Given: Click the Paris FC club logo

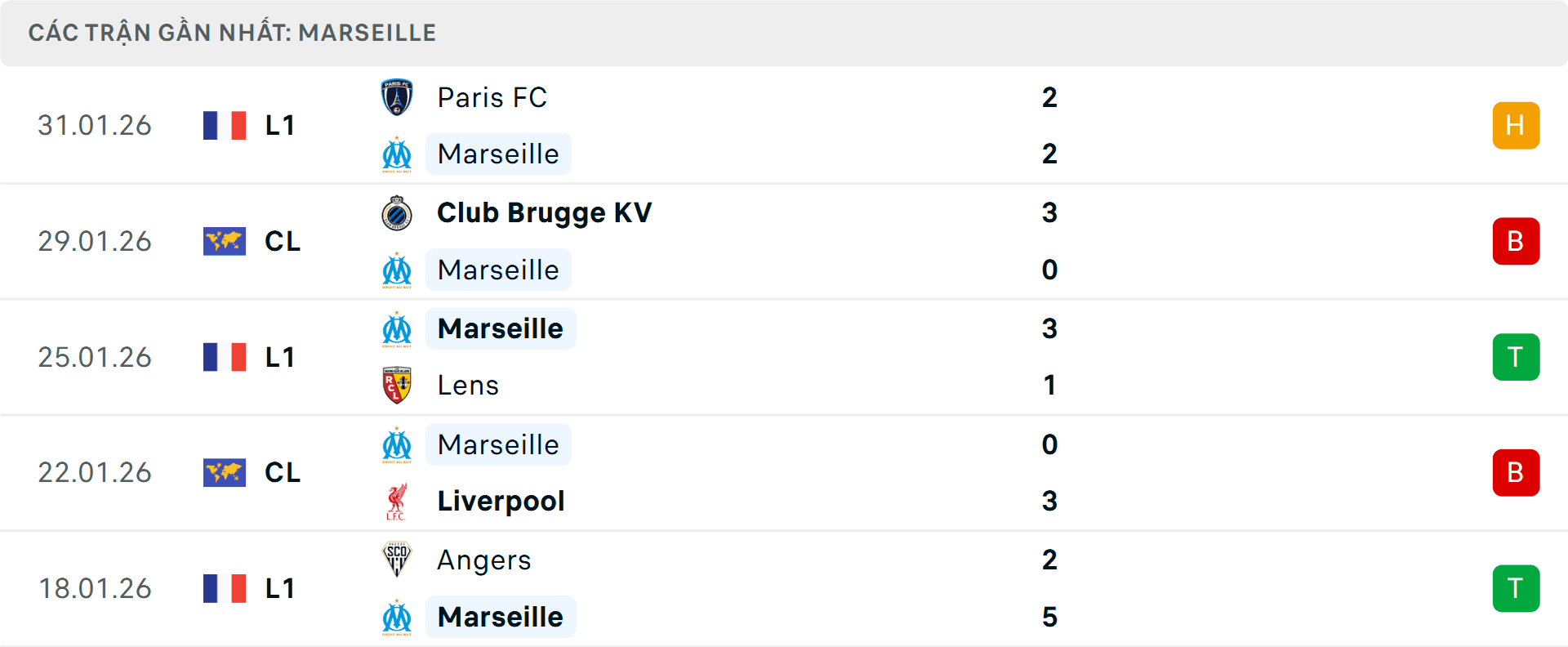Looking at the screenshot, I should point(398,97).
